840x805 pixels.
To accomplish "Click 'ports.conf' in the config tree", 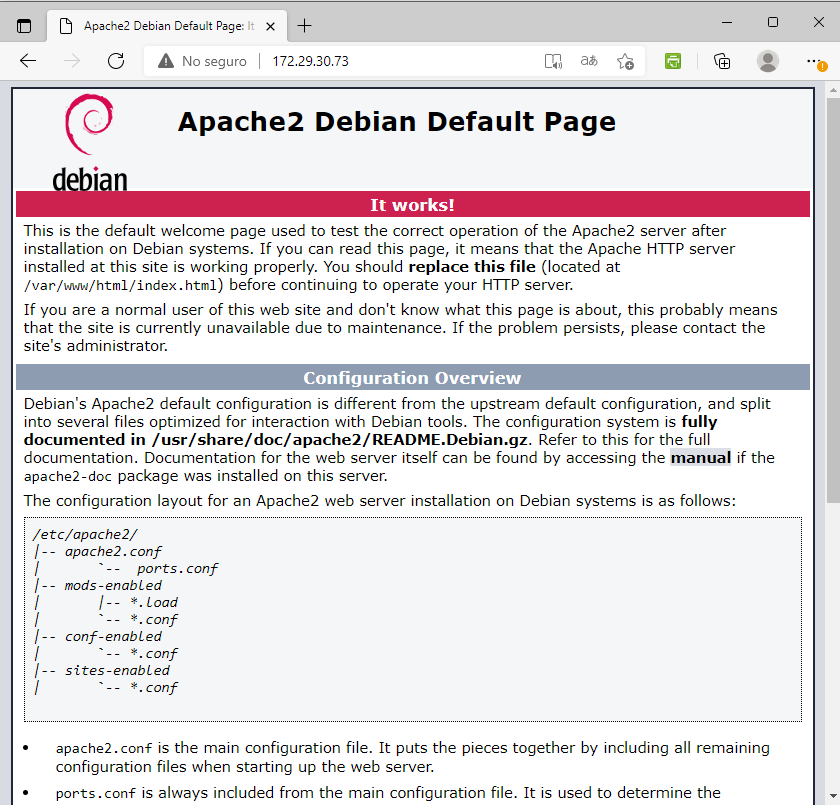I will point(177,568).
